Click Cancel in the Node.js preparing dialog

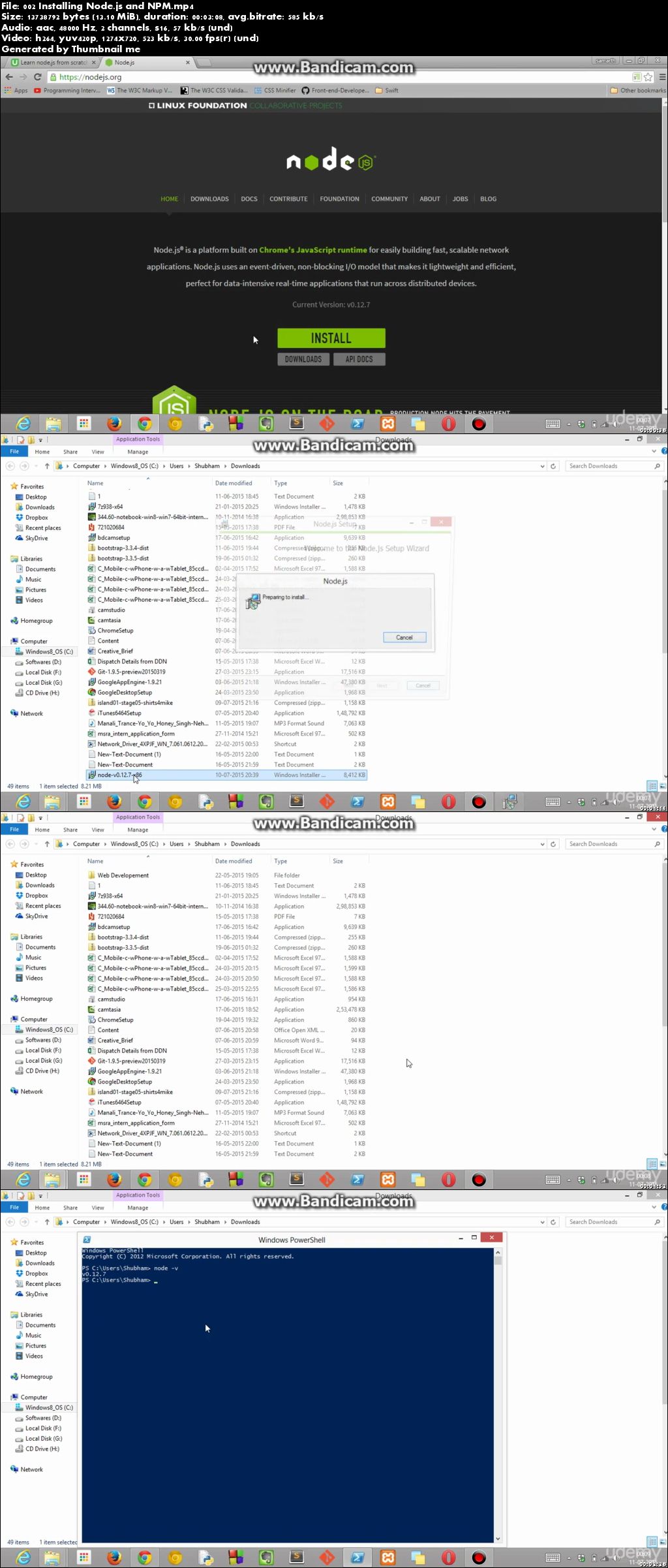pos(404,637)
